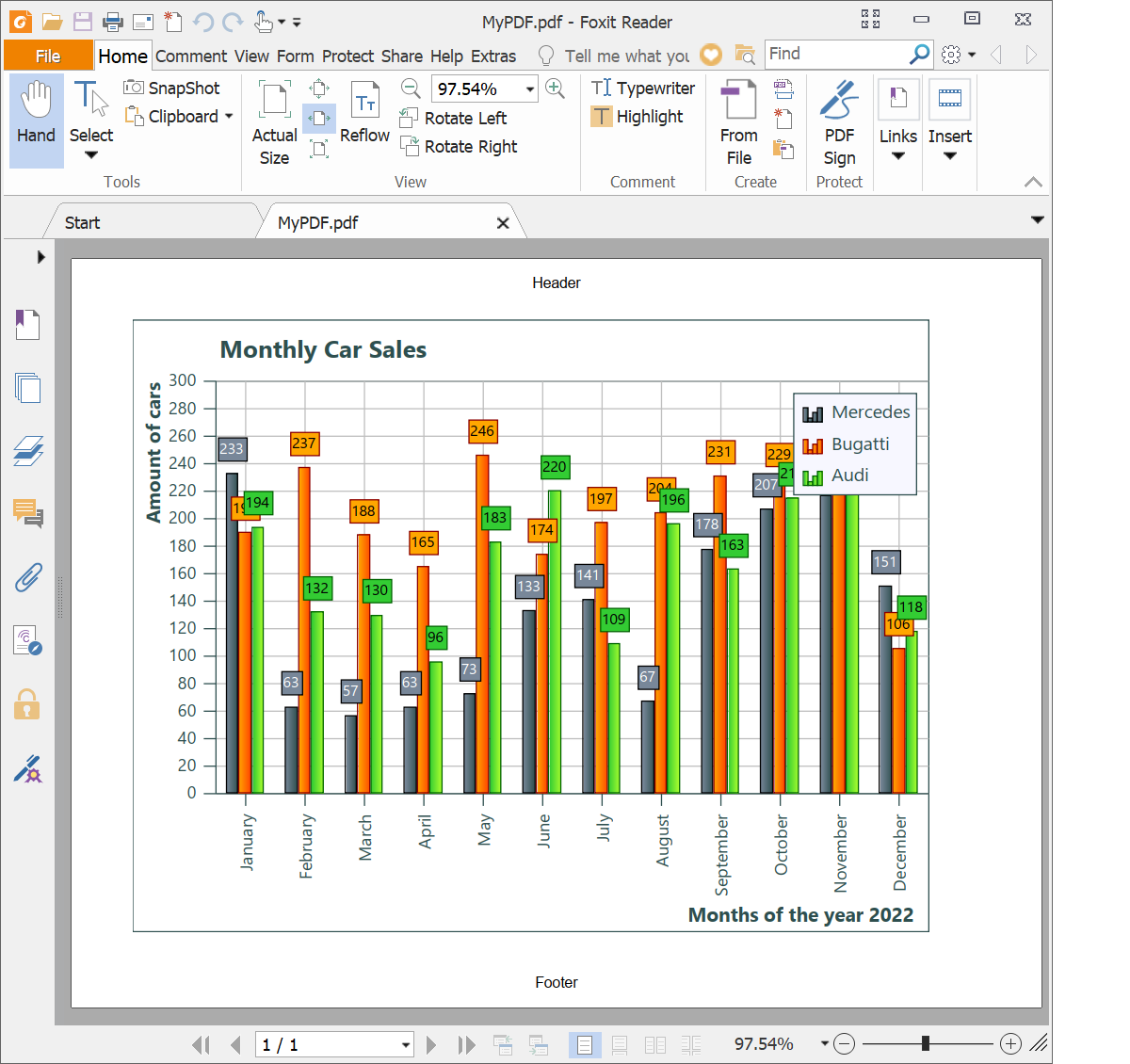Open the zoom percentage combo box in ribbon

coord(484,89)
